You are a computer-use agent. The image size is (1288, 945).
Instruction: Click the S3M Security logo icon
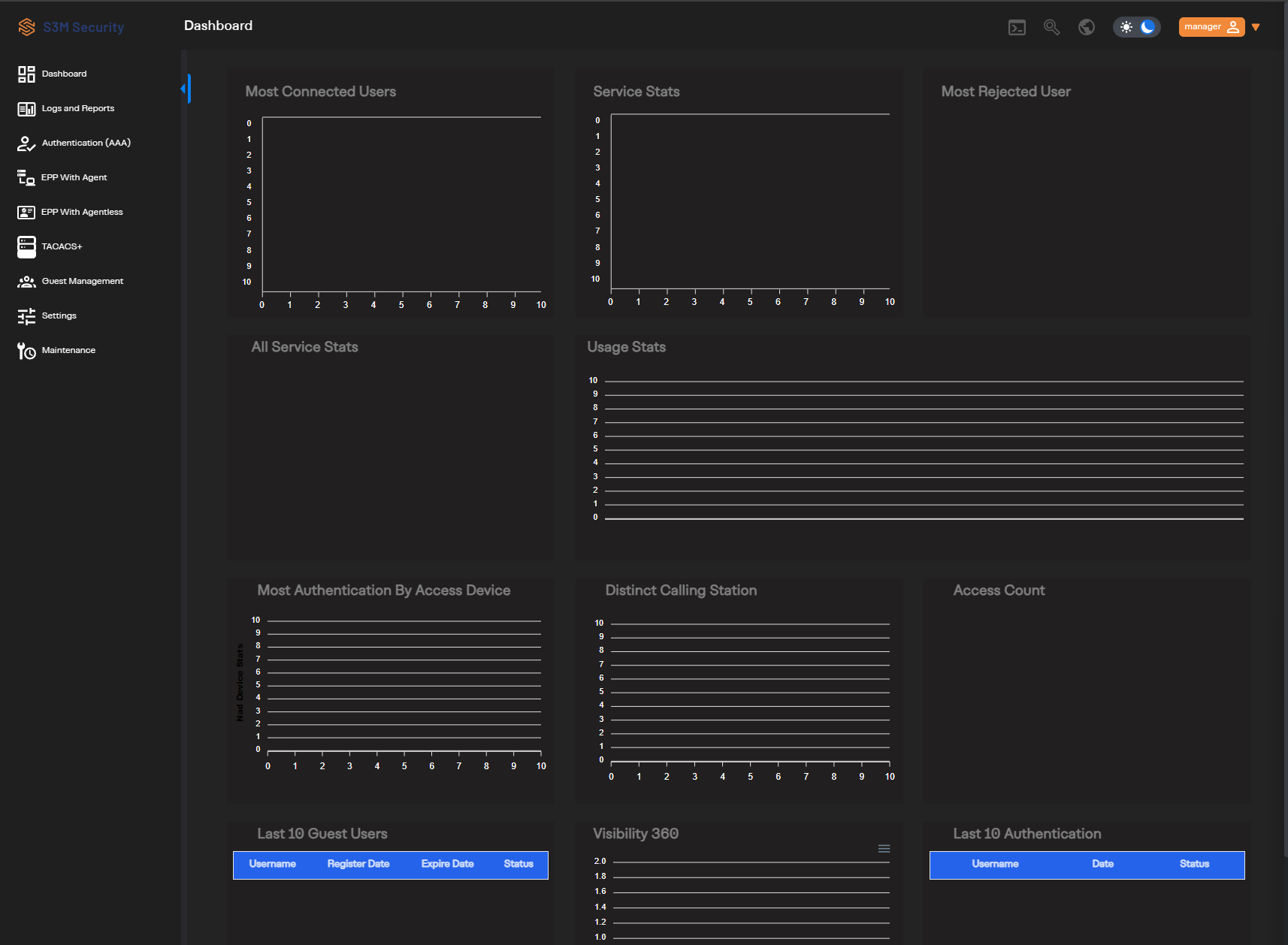click(x=27, y=27)
